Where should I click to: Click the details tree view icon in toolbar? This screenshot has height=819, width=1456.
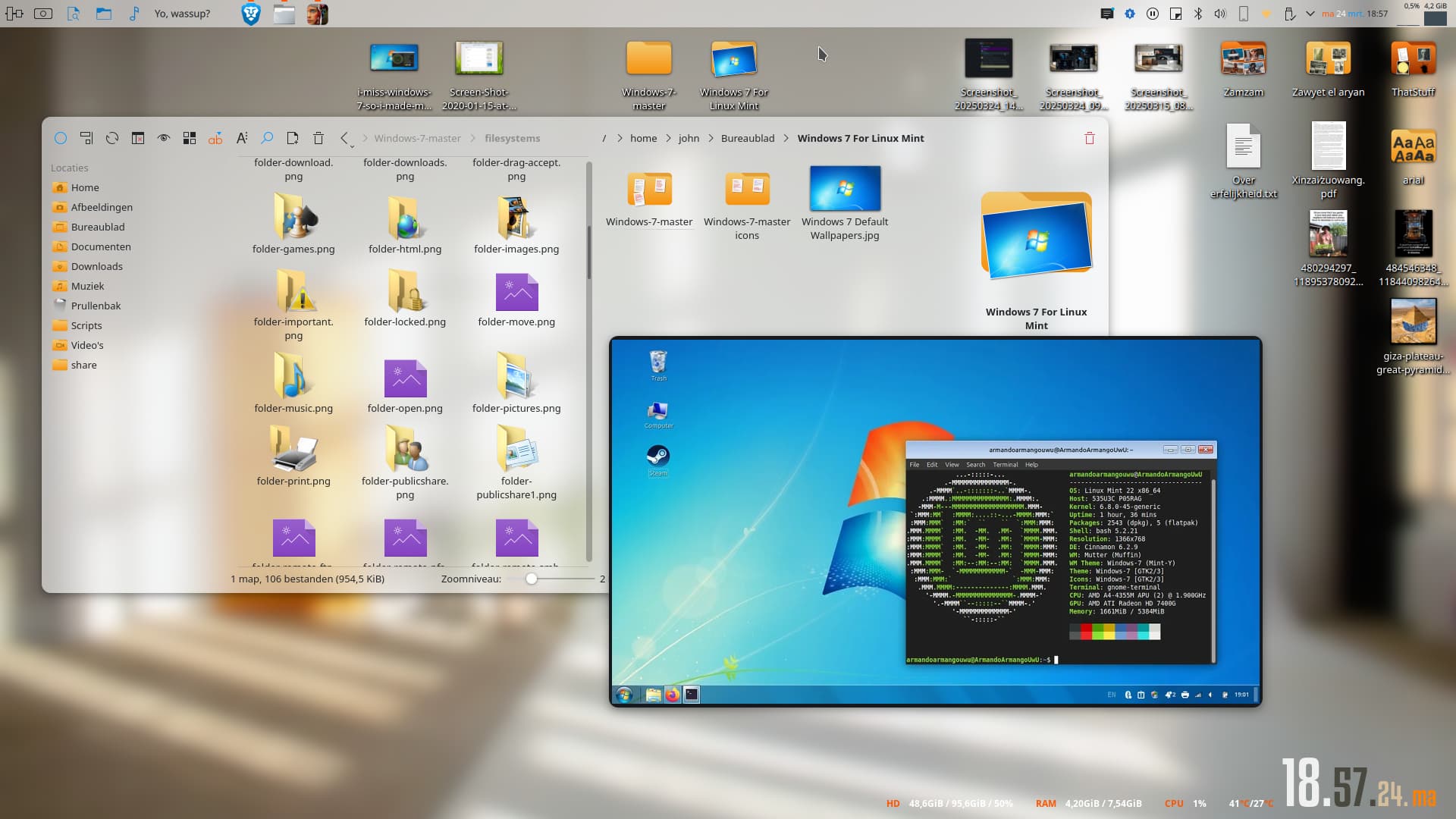click(x=86, y=138)
